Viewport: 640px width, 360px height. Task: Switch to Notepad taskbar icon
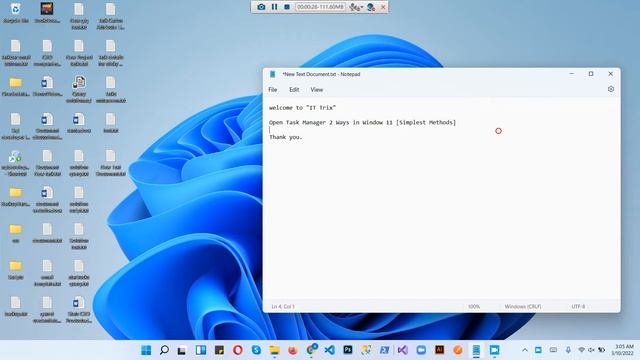(x=476, y=350)
